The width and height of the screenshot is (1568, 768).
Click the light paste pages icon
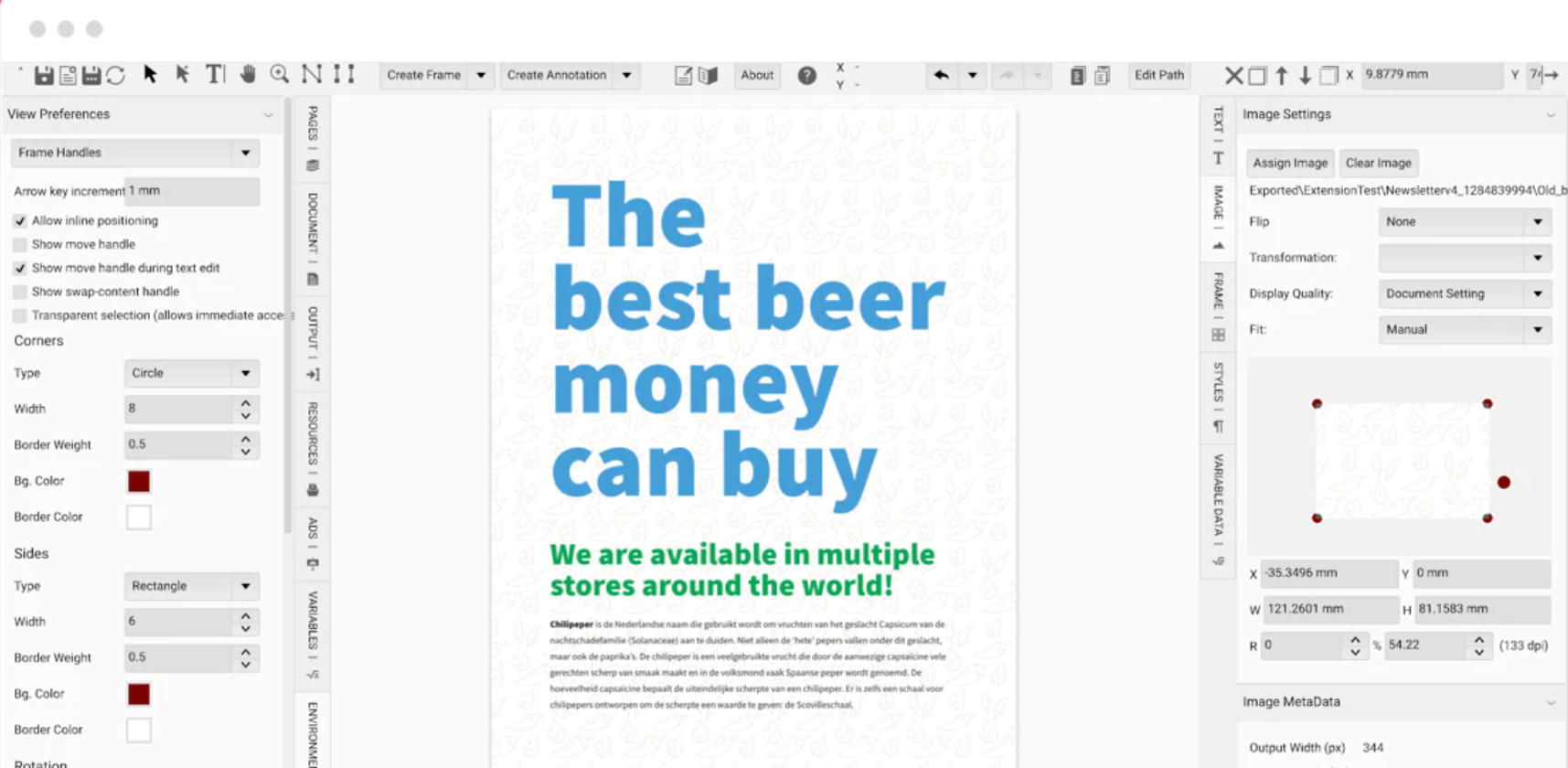(1103, 75)
